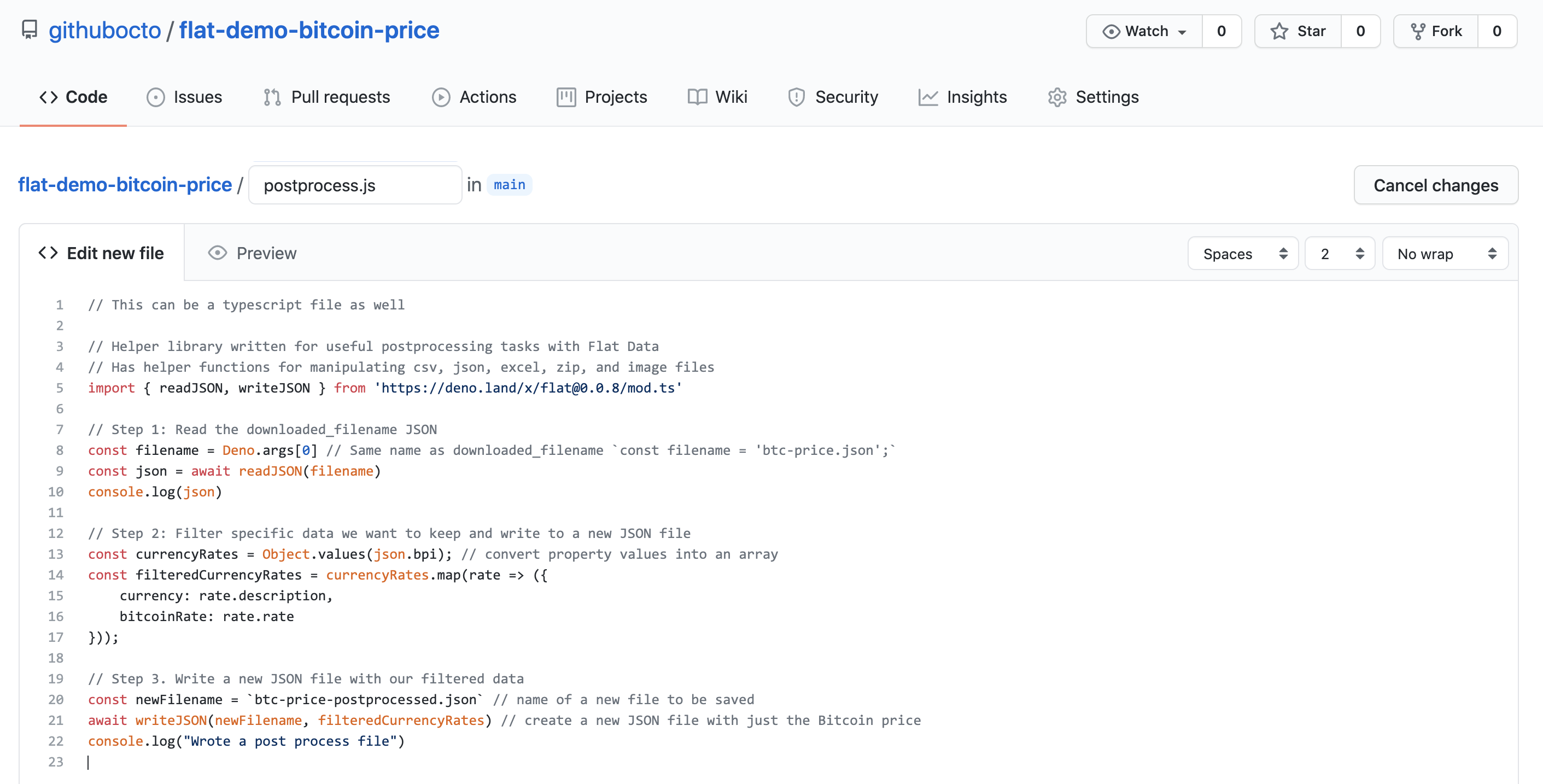Click the filename input field postprocess.js

tap(355, 184)
